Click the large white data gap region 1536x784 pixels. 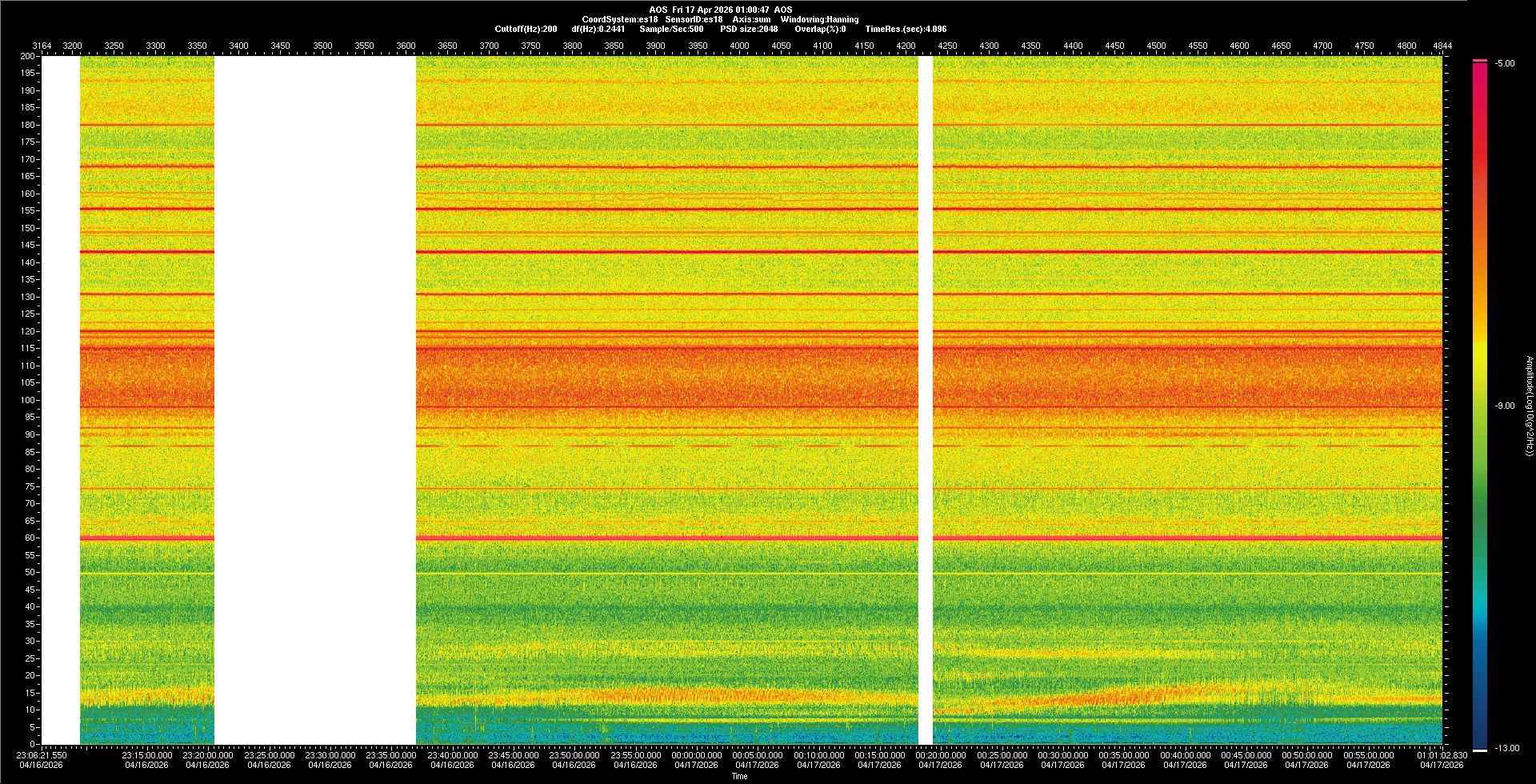314,400
